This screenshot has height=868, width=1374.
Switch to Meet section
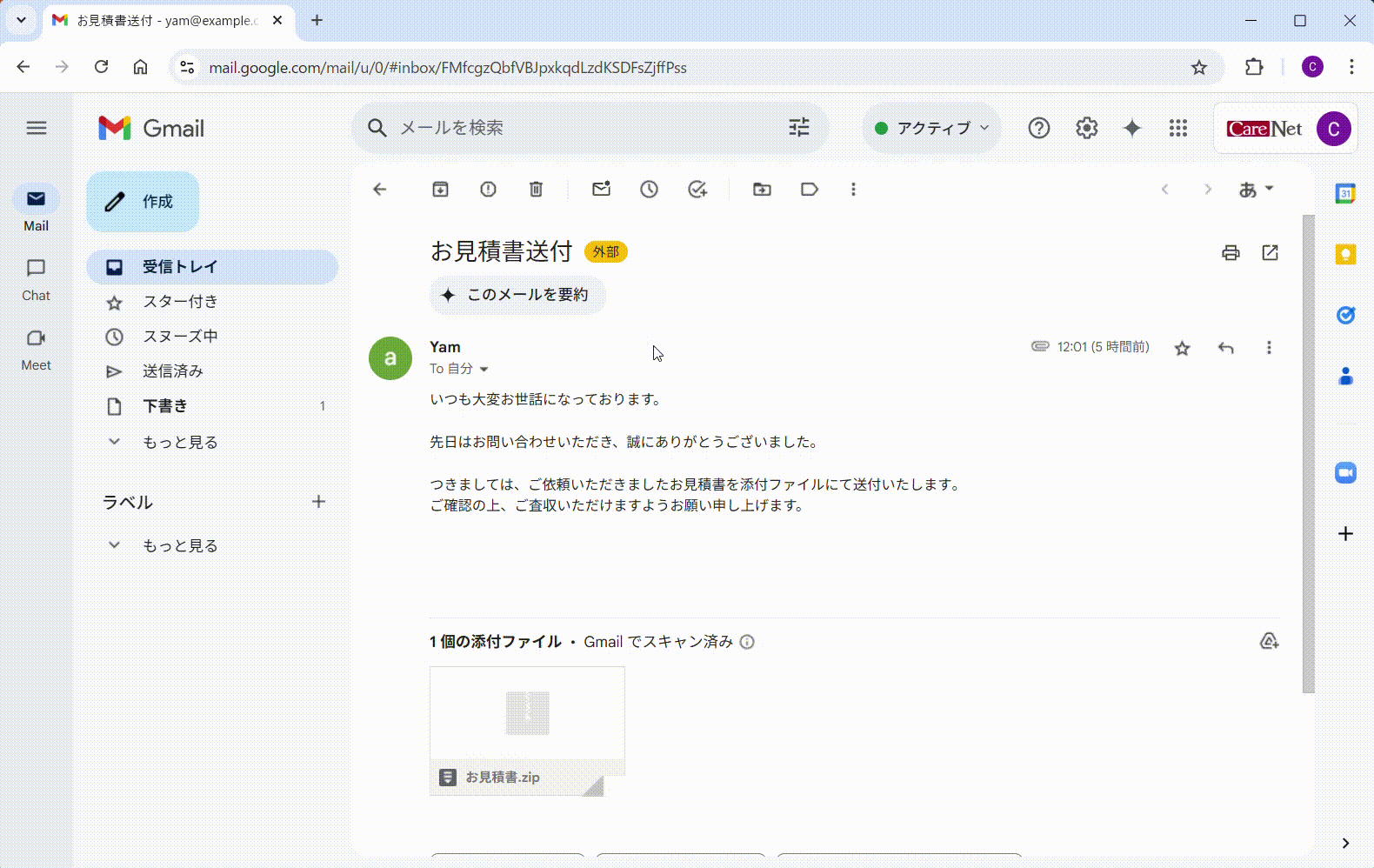point(36,349)
